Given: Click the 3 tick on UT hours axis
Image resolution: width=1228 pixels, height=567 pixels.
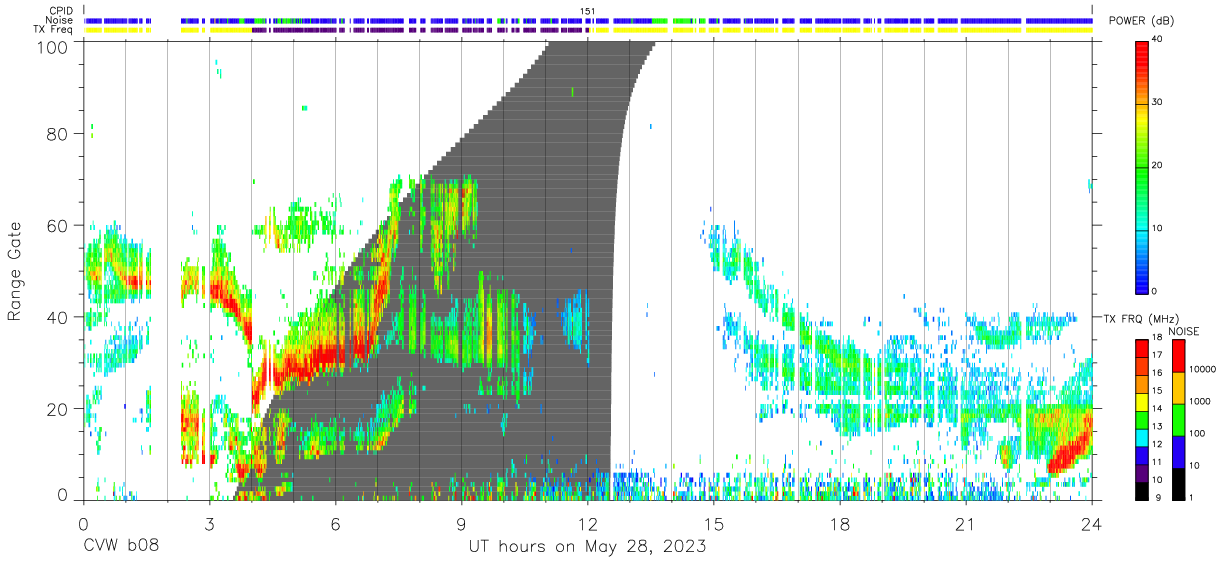Looking at the screenshot, I should coord(209,523).
